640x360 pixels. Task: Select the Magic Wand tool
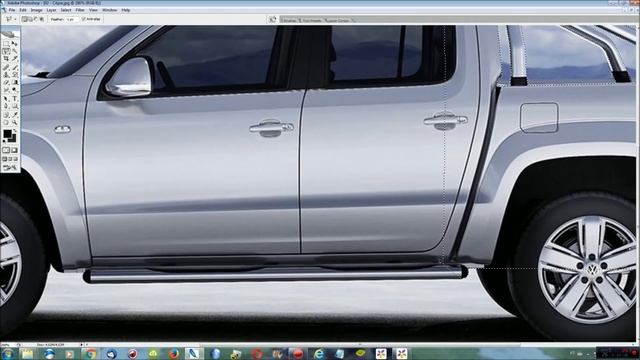pyautogui.click(x=15, y=51)
